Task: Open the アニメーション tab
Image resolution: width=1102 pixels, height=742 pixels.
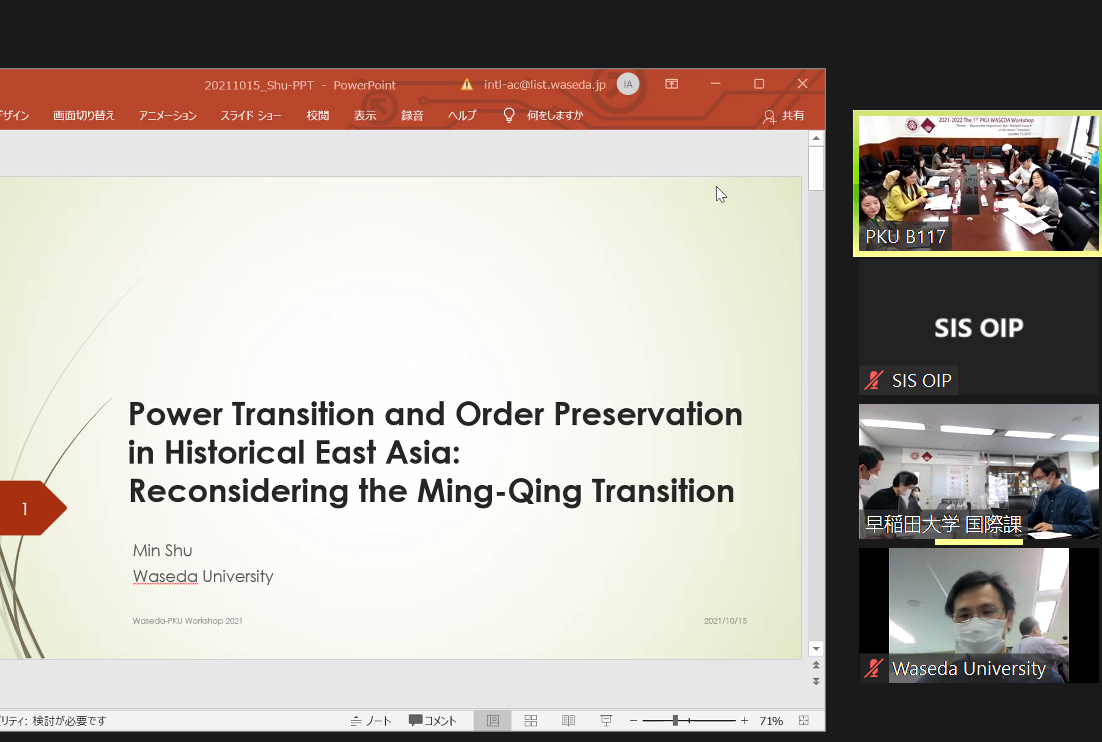Action: pyautogui.click(x=167, y=116)
